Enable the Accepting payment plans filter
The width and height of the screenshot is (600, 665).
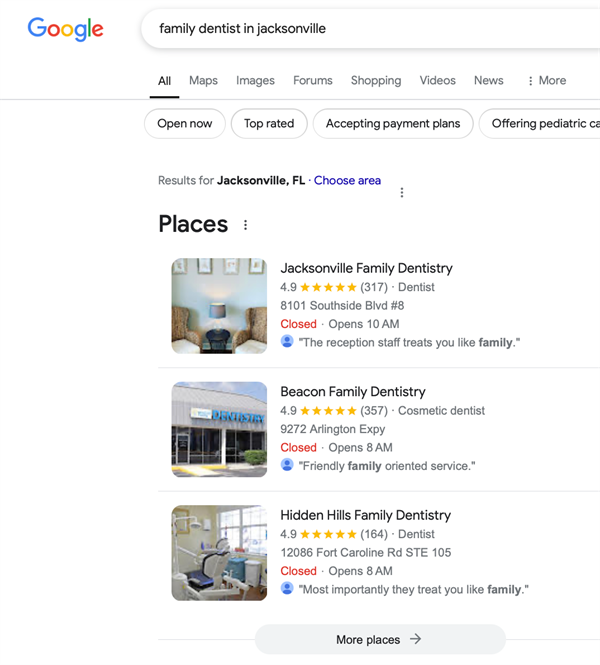tap(393, 124)
